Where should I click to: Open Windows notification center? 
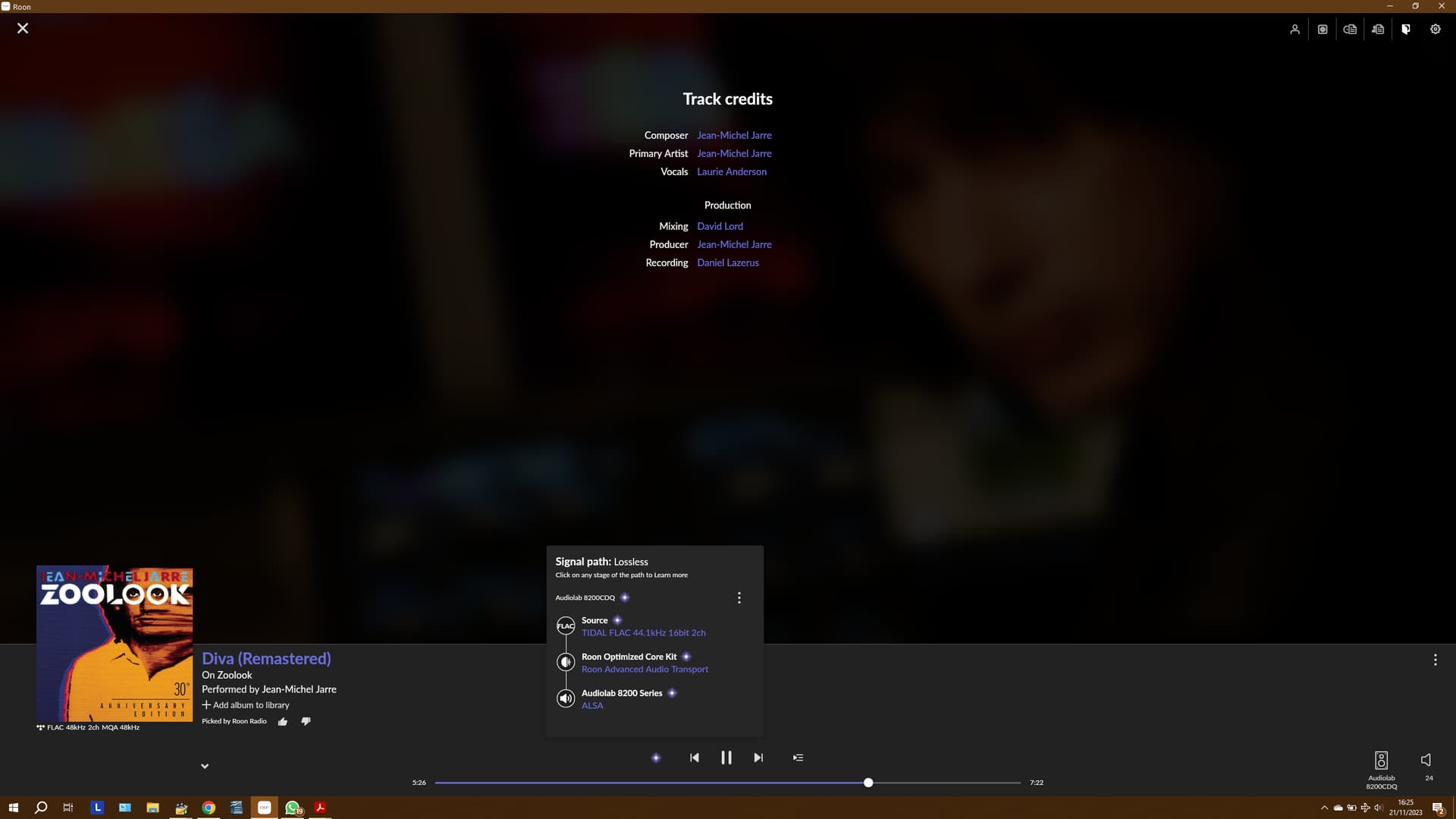1438,808
